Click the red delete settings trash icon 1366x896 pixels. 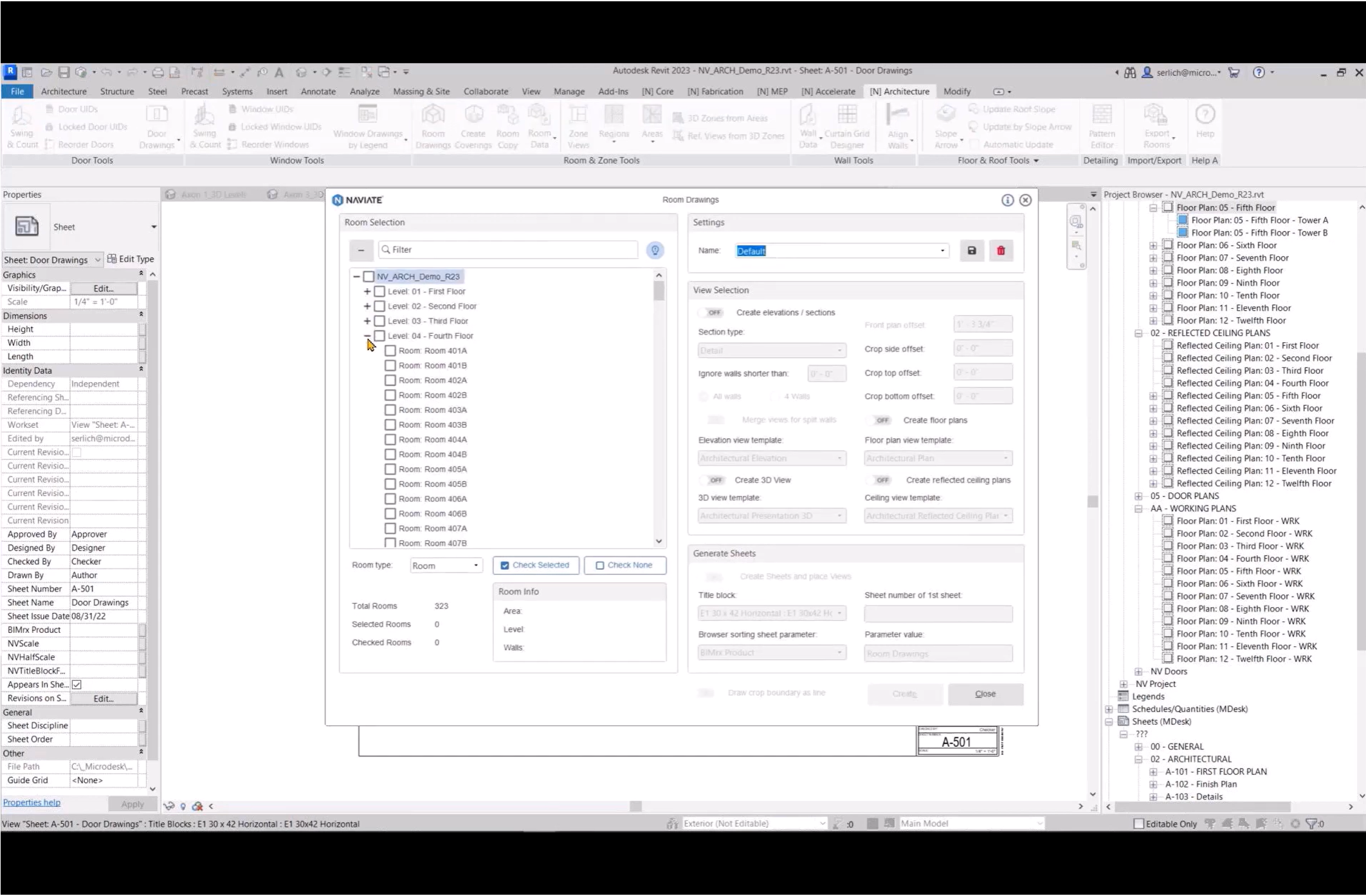(x=1001, y=250)
